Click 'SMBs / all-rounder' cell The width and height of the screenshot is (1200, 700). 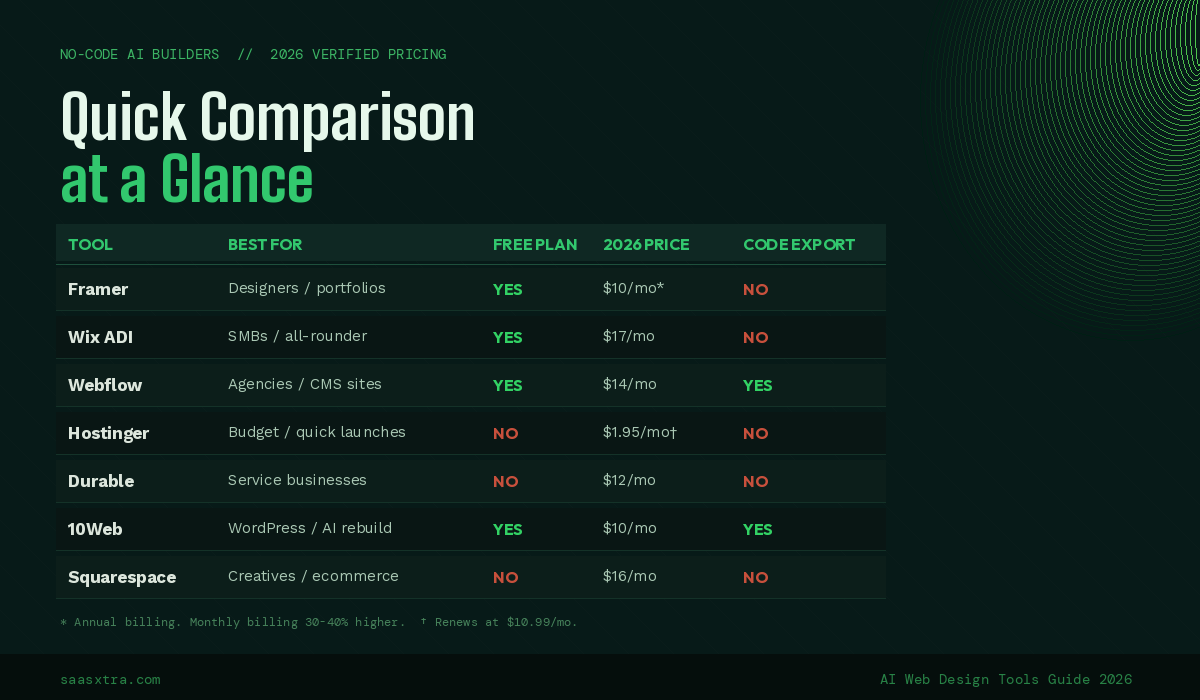click(x=297, y=336)
